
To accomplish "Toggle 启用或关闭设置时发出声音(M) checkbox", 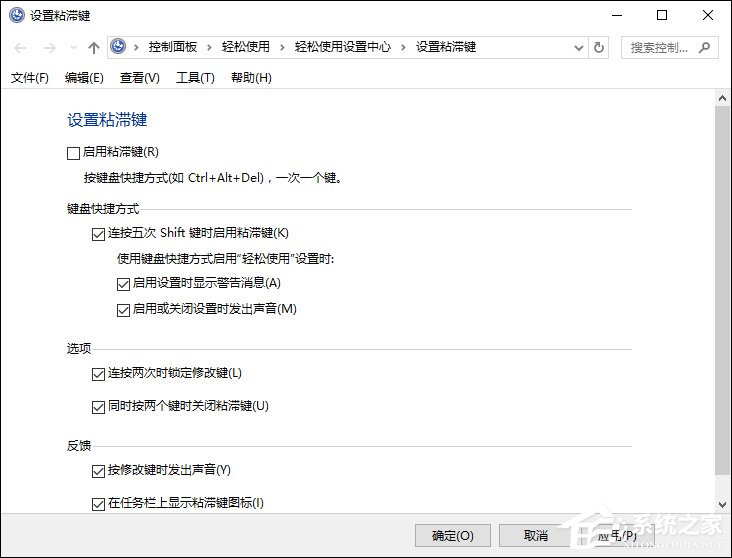I will [123, 310].
